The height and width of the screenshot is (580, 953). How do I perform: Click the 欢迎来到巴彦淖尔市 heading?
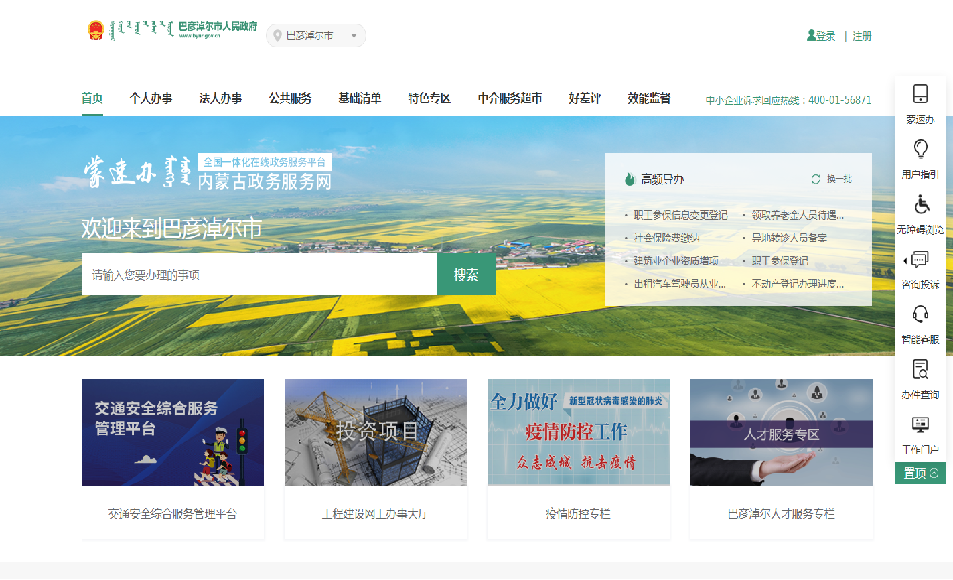171,228
